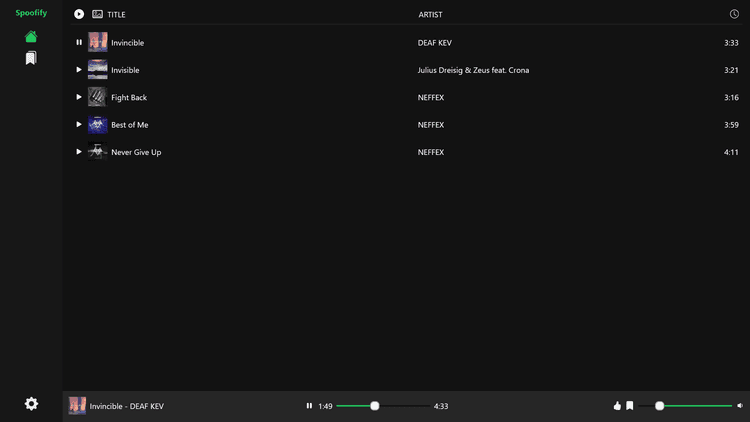Screen dimensions: 750x422
Task: Click the volume slider handle
Action: 660,406
